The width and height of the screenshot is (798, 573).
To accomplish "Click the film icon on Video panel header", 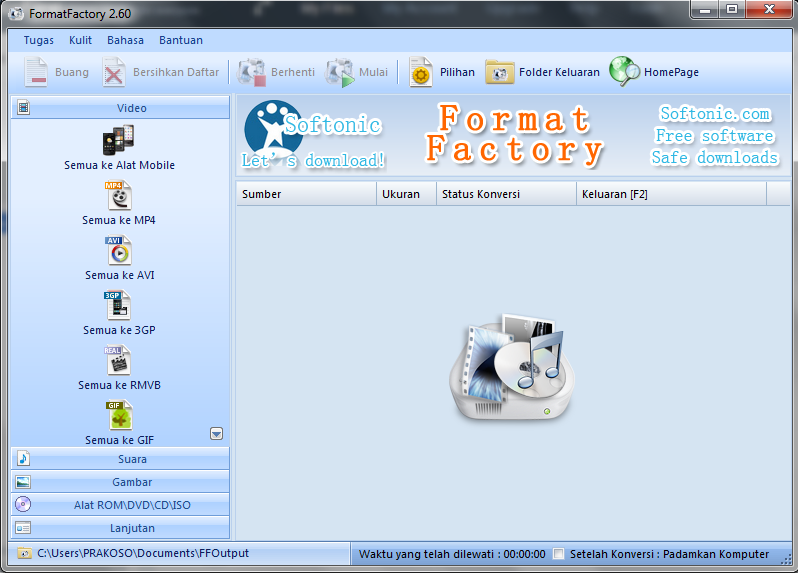I will point(23,107).
